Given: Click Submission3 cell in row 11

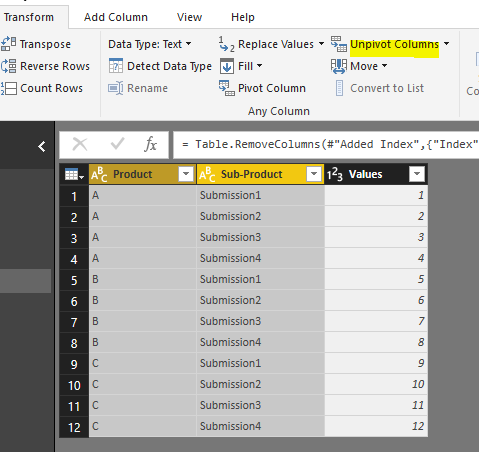Looking at the screenshot, I should point(261,405).
